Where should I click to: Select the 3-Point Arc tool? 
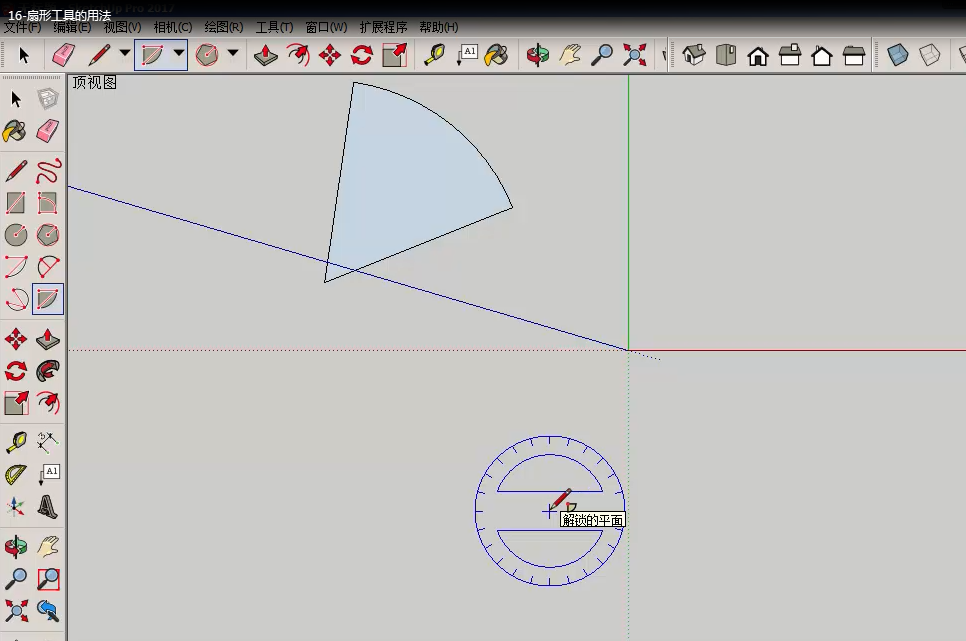point(16,298)
